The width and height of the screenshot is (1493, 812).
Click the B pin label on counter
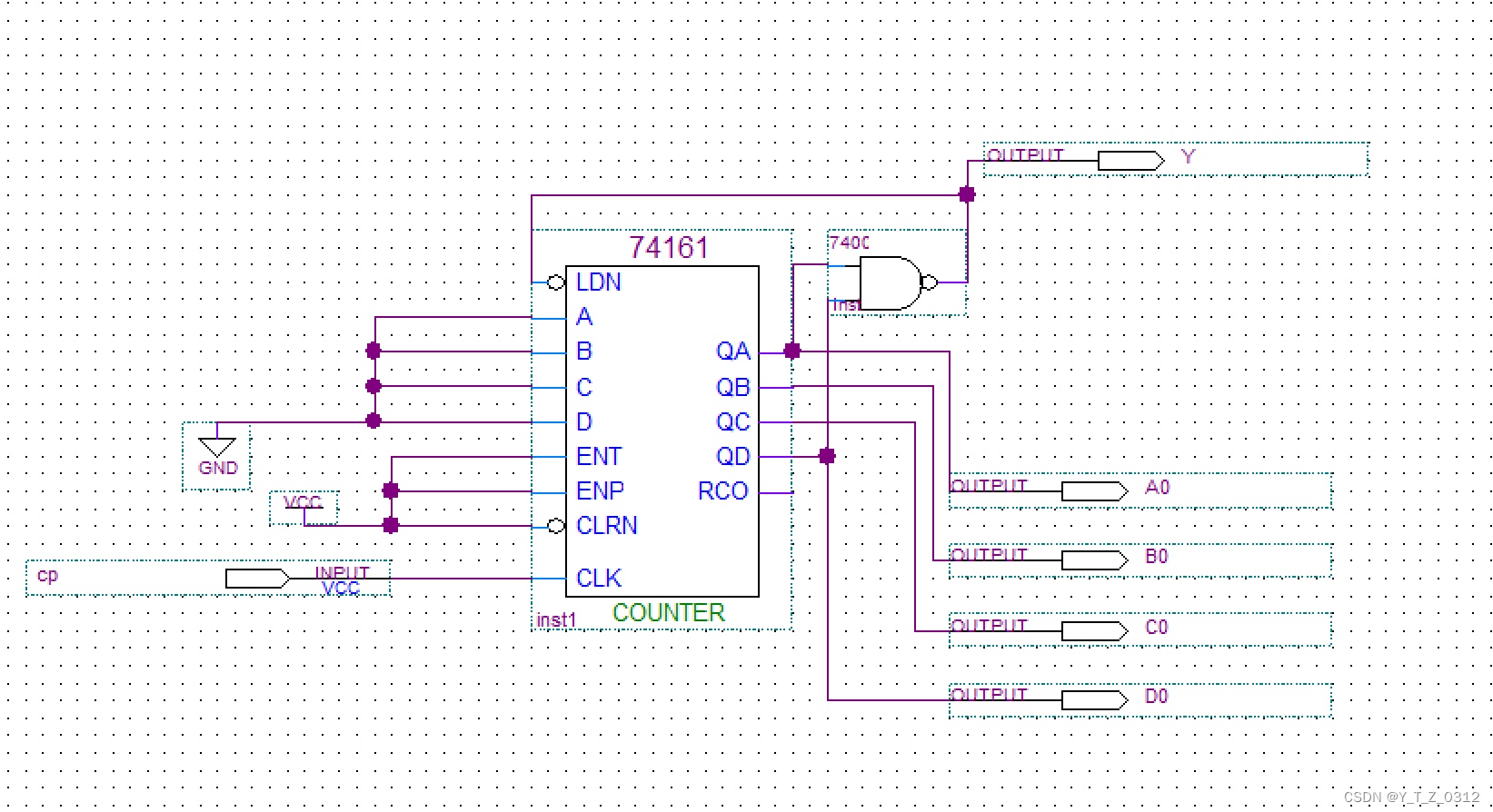[x=584, y=352]
